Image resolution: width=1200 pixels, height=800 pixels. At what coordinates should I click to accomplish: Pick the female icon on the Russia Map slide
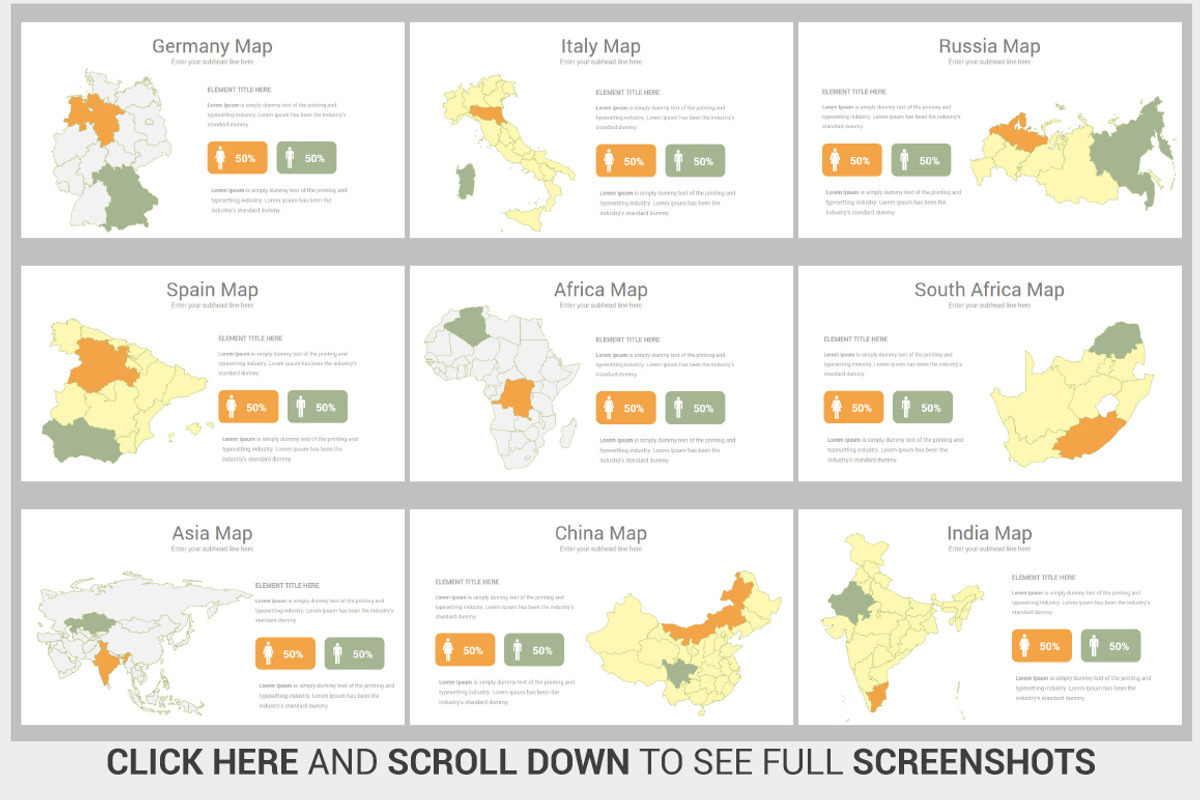pyautogui.click(x=835, y=160)
